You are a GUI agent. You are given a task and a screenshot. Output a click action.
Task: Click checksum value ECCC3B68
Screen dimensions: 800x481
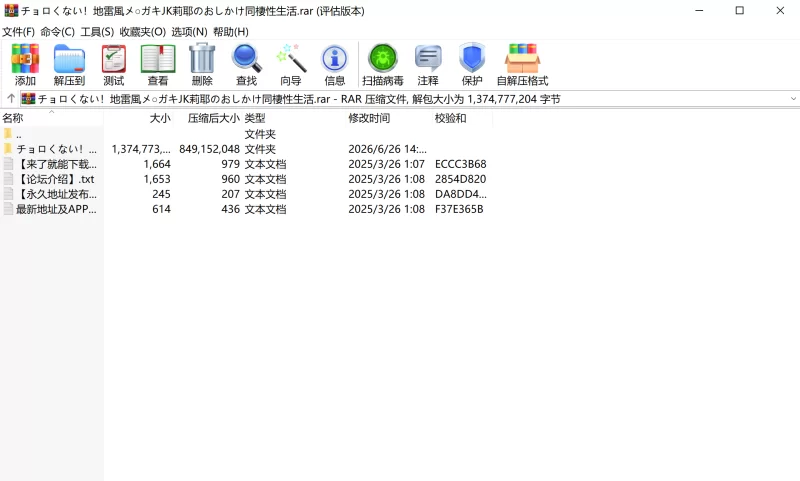(460, 164)
